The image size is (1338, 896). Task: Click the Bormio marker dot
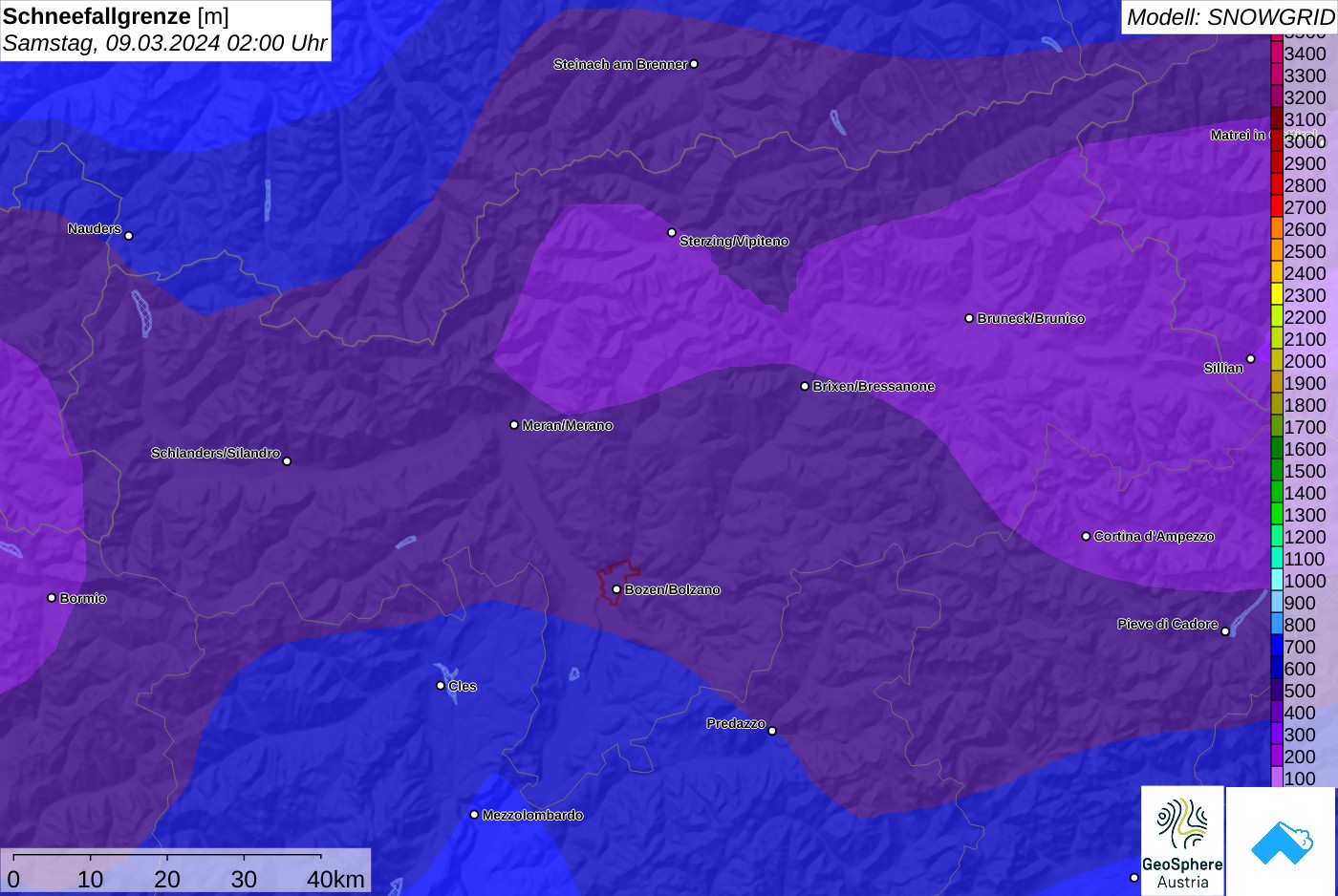[x=52, y=598]
